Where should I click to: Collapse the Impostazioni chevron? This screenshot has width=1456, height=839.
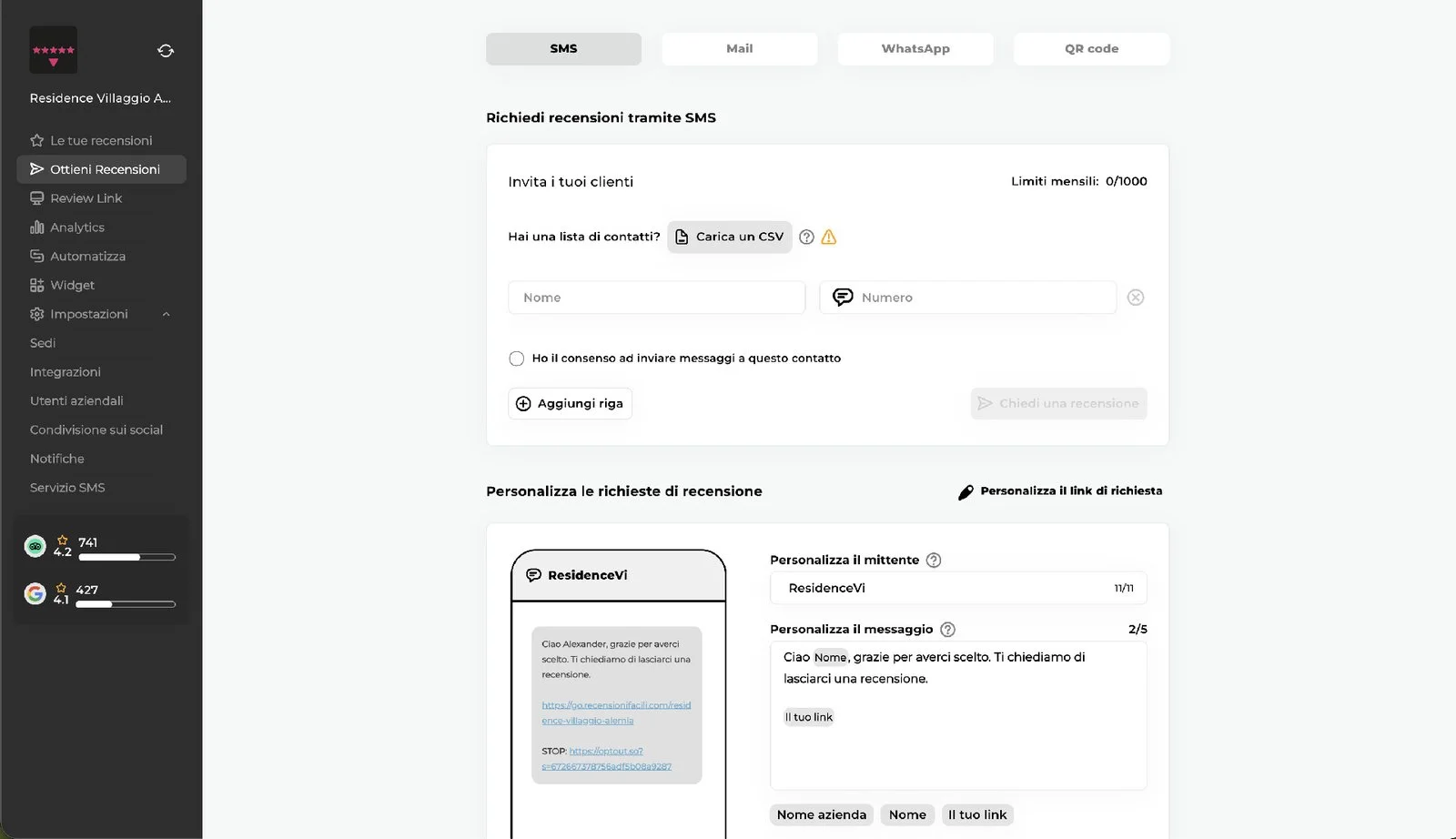coord(167,315)
